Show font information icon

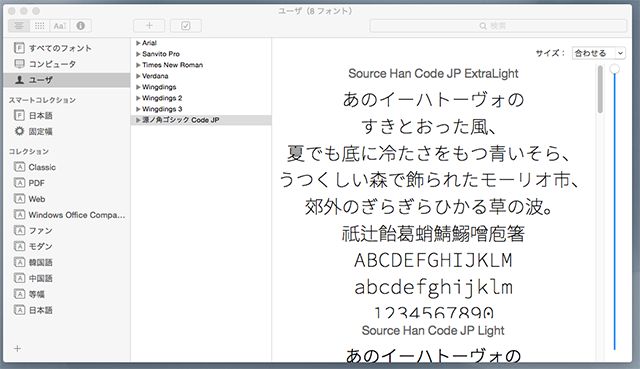[x=80, y=26]
